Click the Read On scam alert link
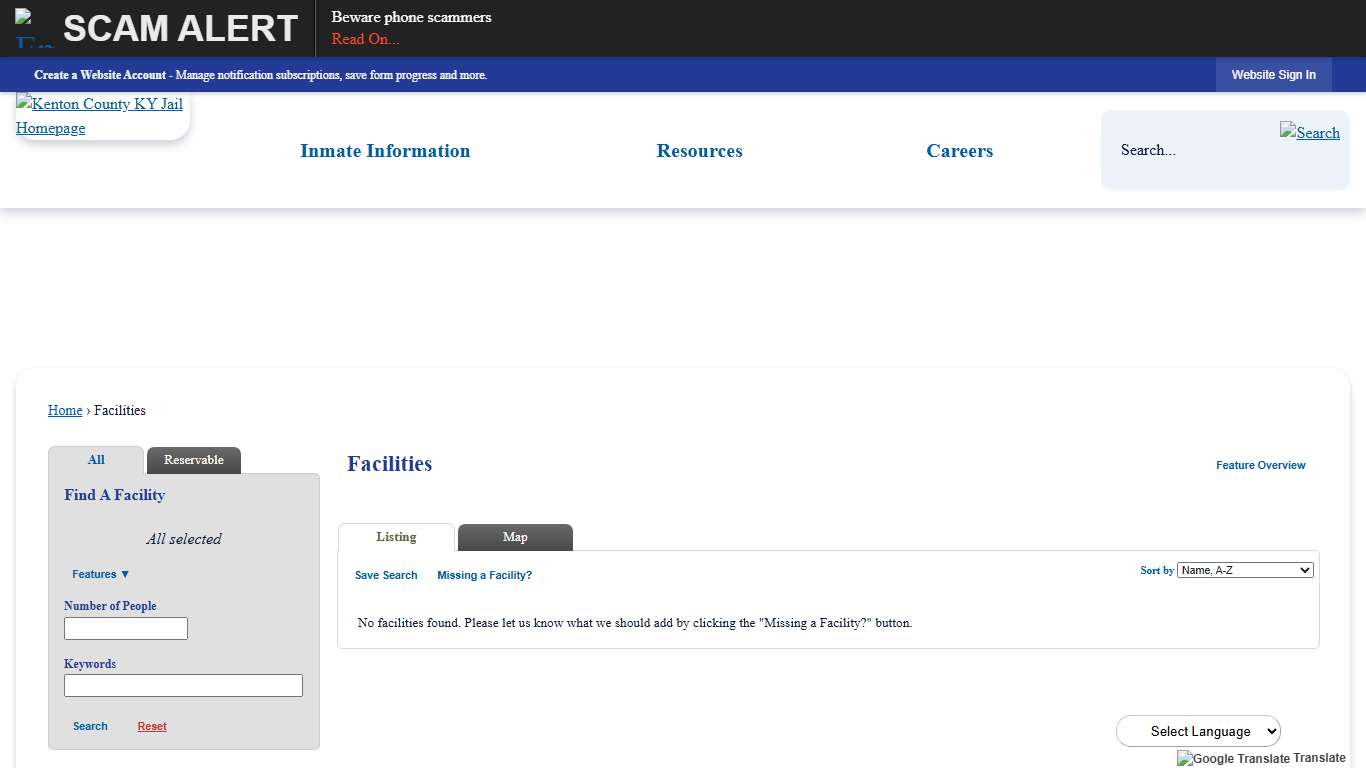 tap(364, 39)
